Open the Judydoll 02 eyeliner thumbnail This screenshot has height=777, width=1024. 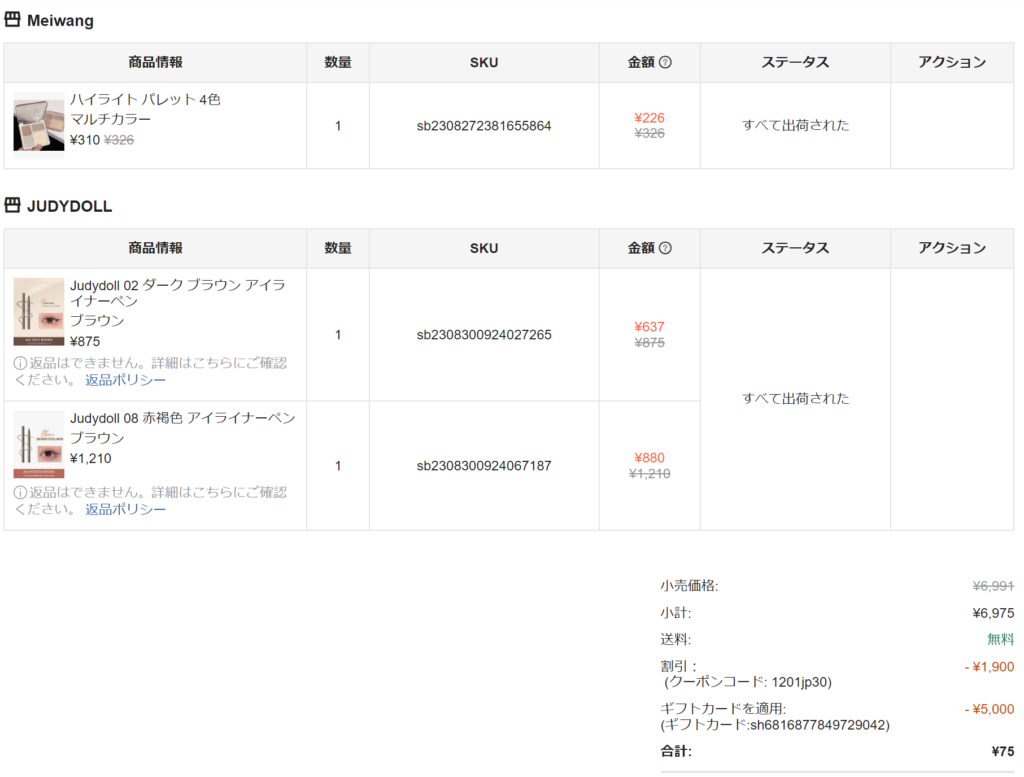point(39,311)
